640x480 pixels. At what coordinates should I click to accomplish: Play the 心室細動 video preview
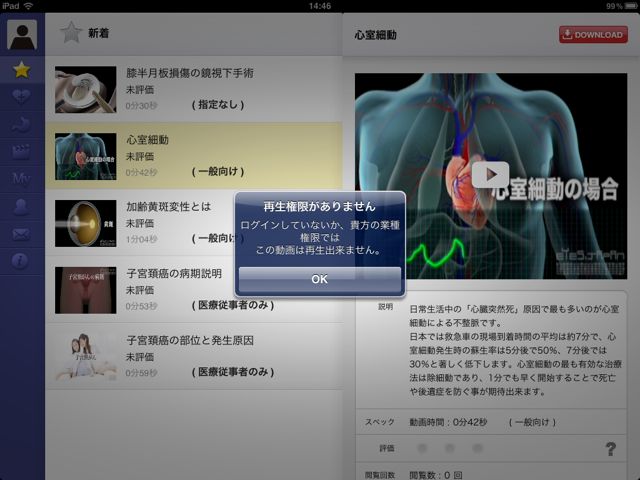tap(490, 175)
